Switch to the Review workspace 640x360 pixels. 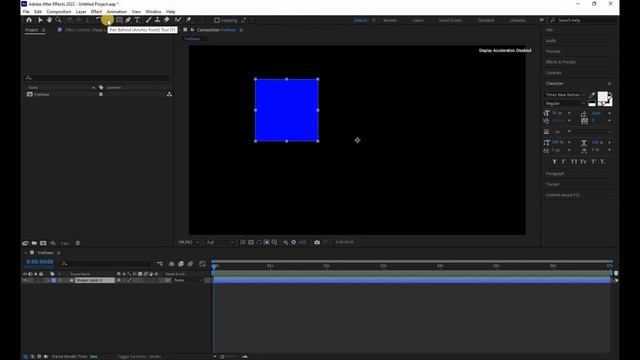390,20
